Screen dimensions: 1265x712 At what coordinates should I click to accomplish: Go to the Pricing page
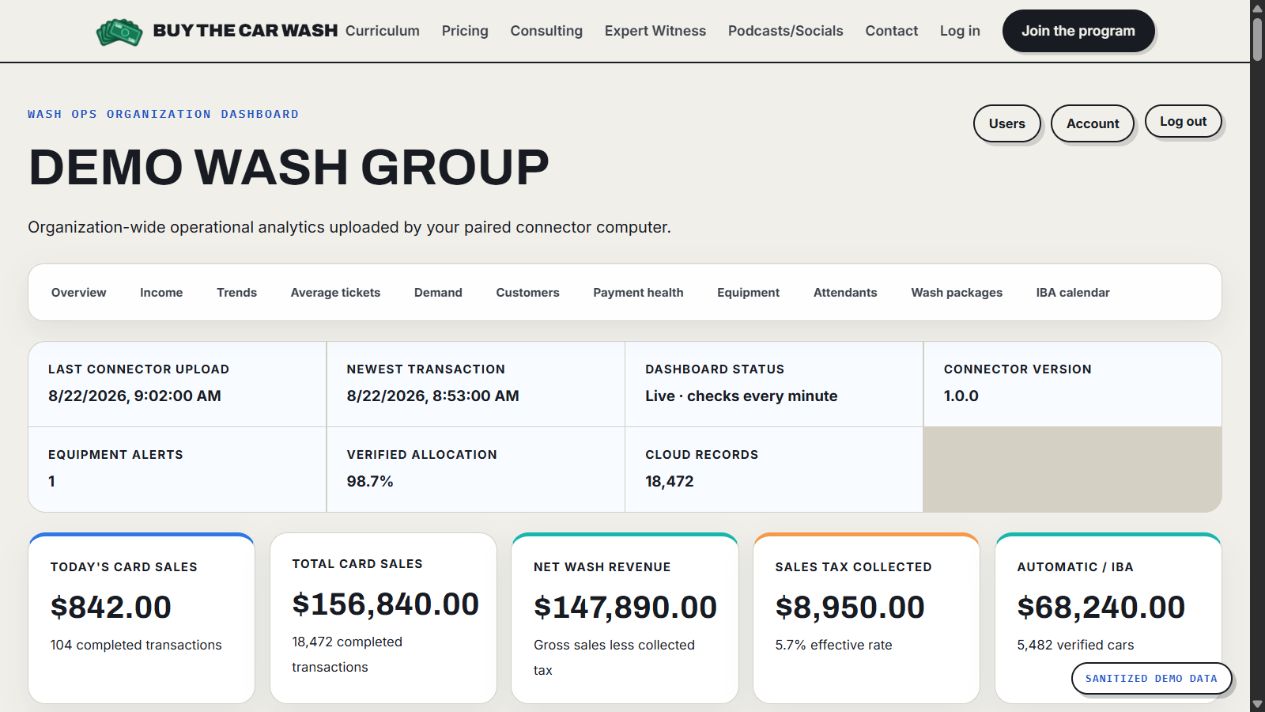tap(465, 31)
